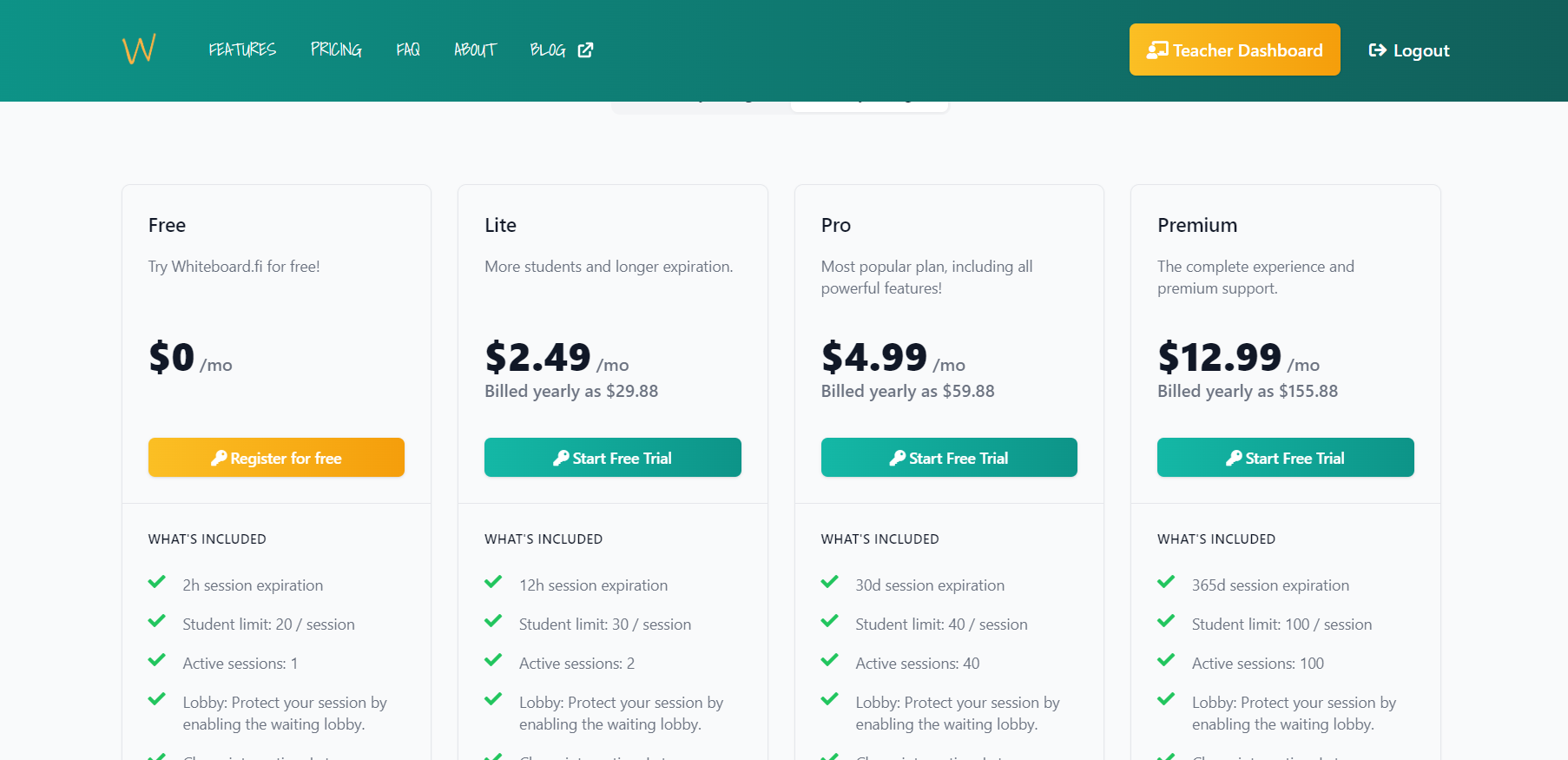
Task: Open the Teacher Dashboard button
Action: click(x=1235, y=50)
